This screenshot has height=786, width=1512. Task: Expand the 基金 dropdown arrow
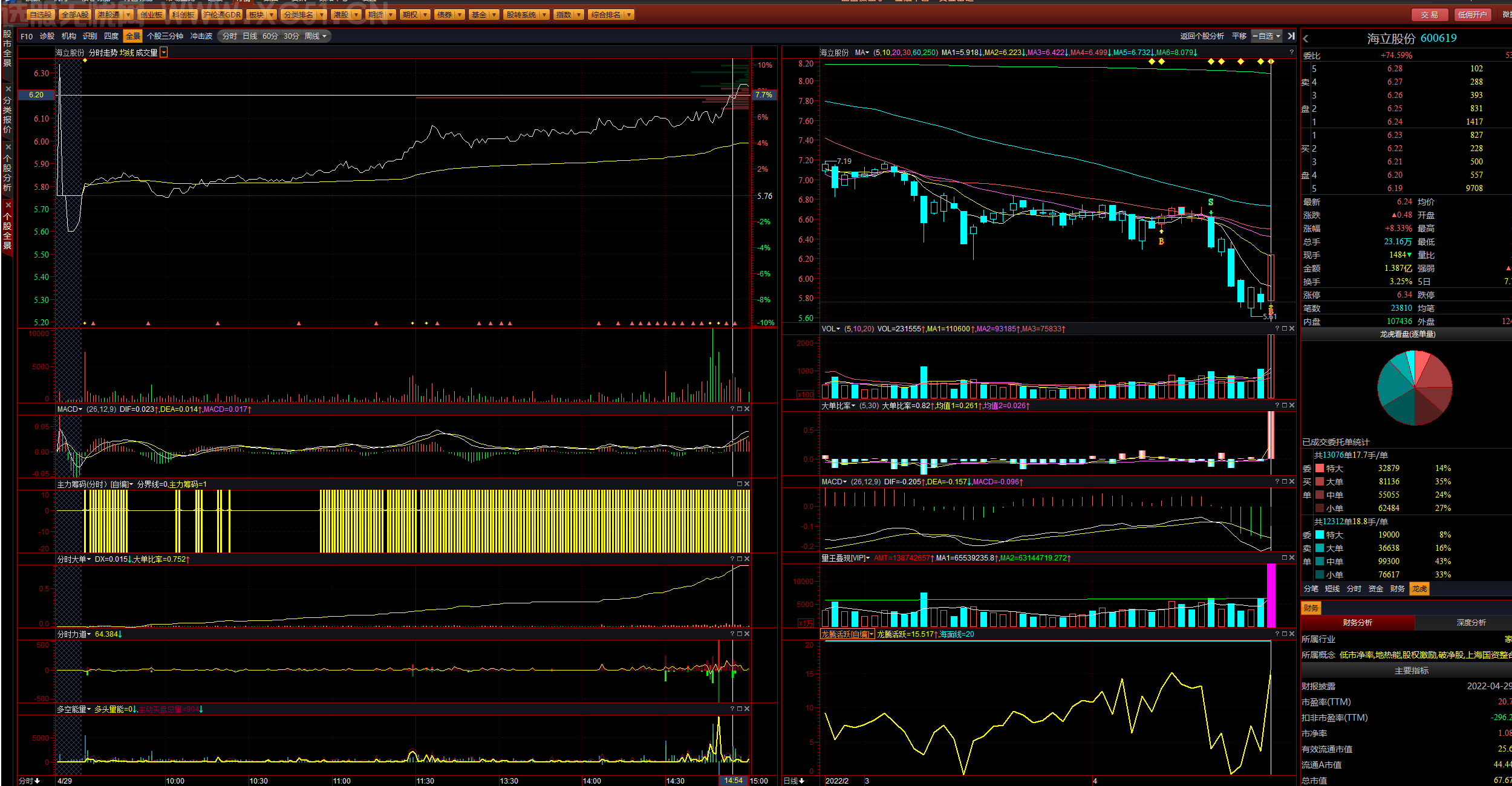pos(495,15)
